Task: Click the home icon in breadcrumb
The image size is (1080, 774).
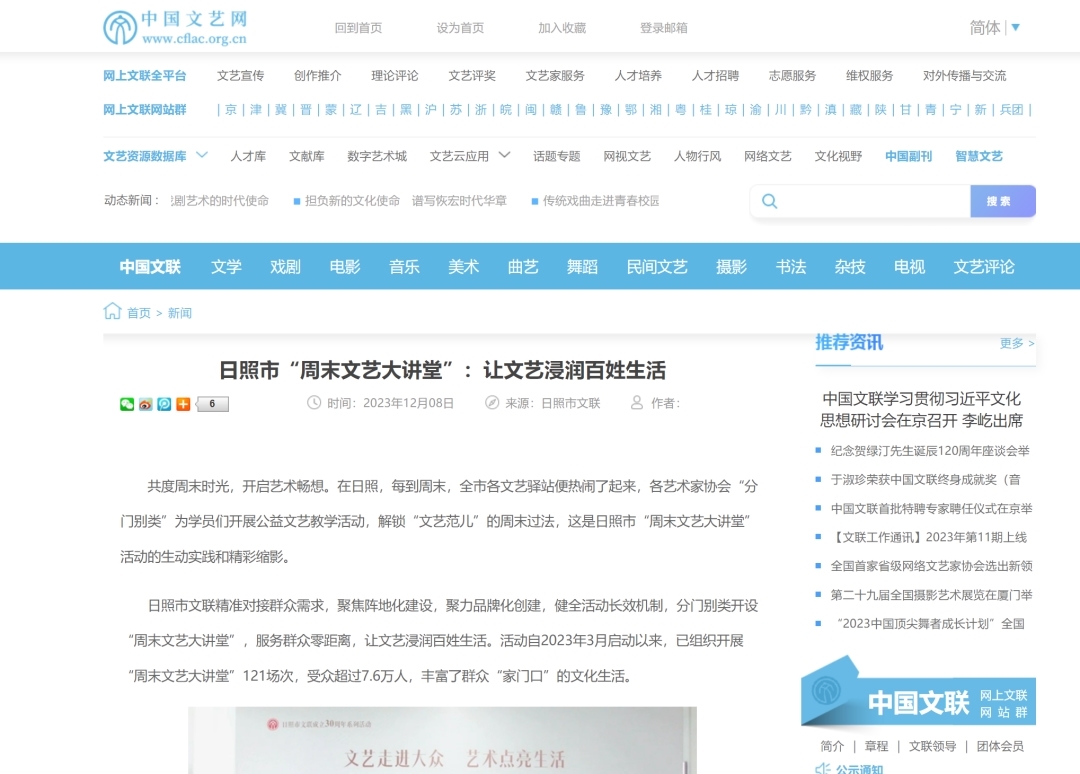Action: click(112, 311)
